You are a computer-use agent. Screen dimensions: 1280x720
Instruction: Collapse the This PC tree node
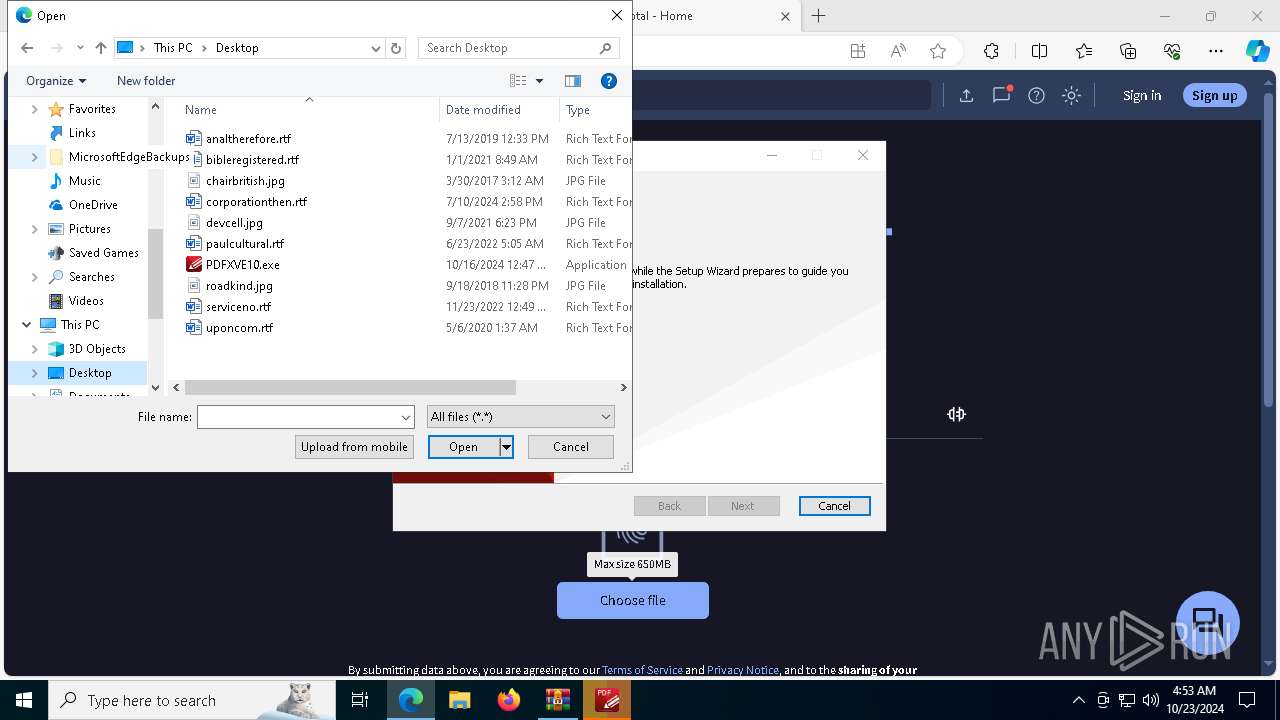(x=26, y=325)
